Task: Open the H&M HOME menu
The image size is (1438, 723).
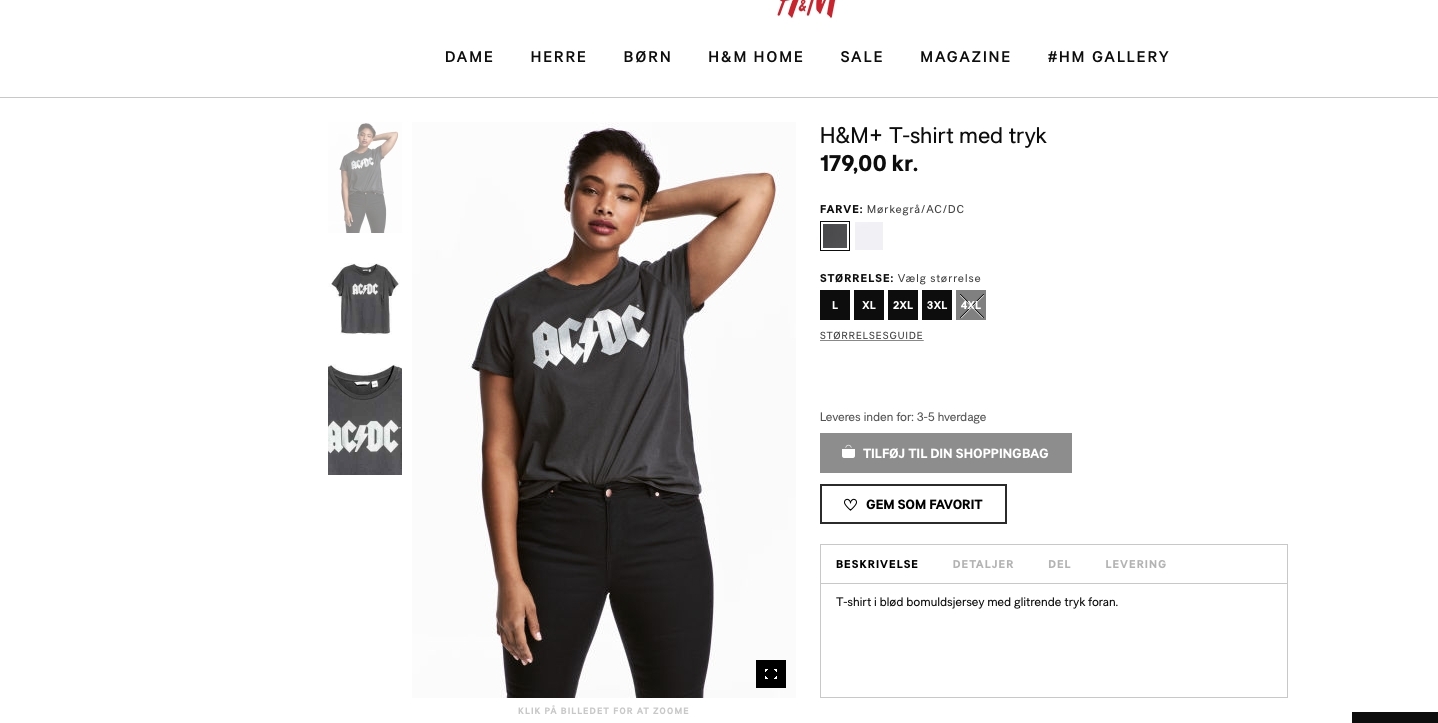Action: coord(756,57)
